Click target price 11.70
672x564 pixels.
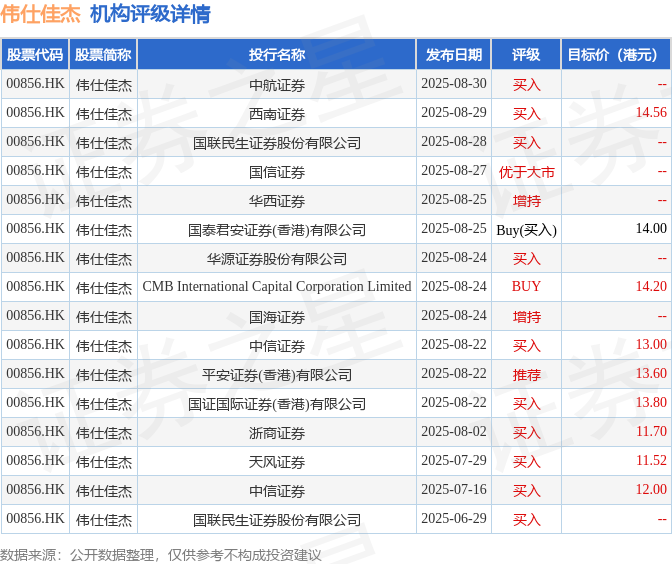[651, 431]
